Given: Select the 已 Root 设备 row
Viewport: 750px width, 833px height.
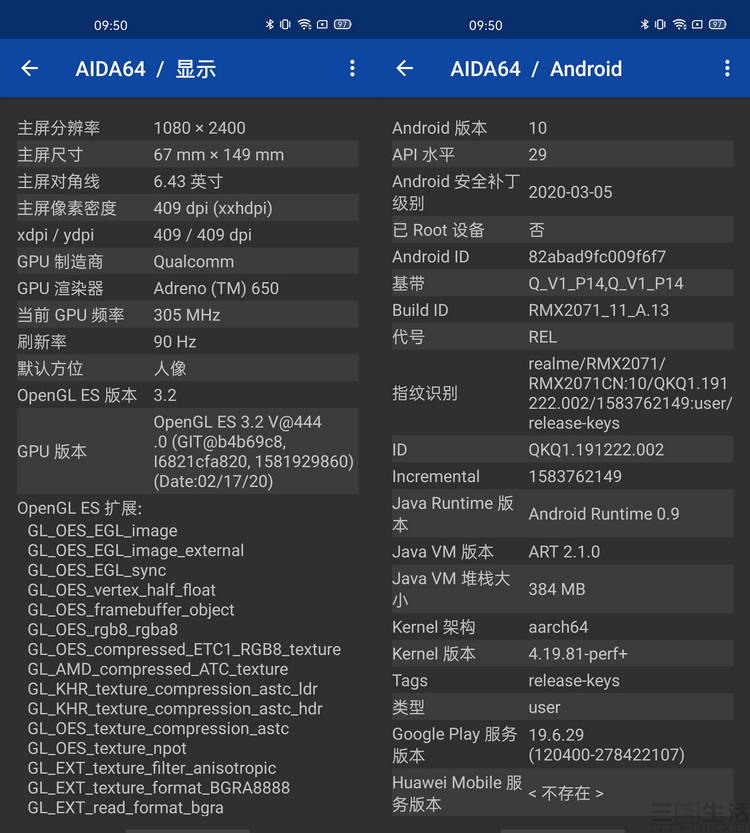Looking at the screenshot, I should tap(562, 230).
